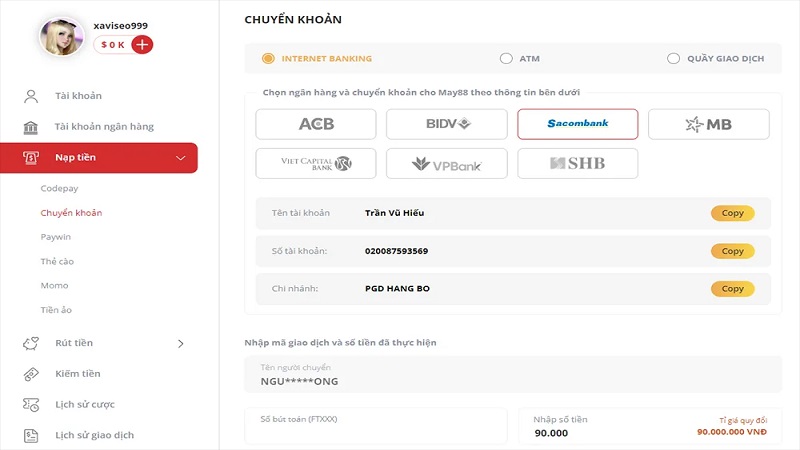
Task: Copy the account number 020087593569
Action: tap(733, 251)
